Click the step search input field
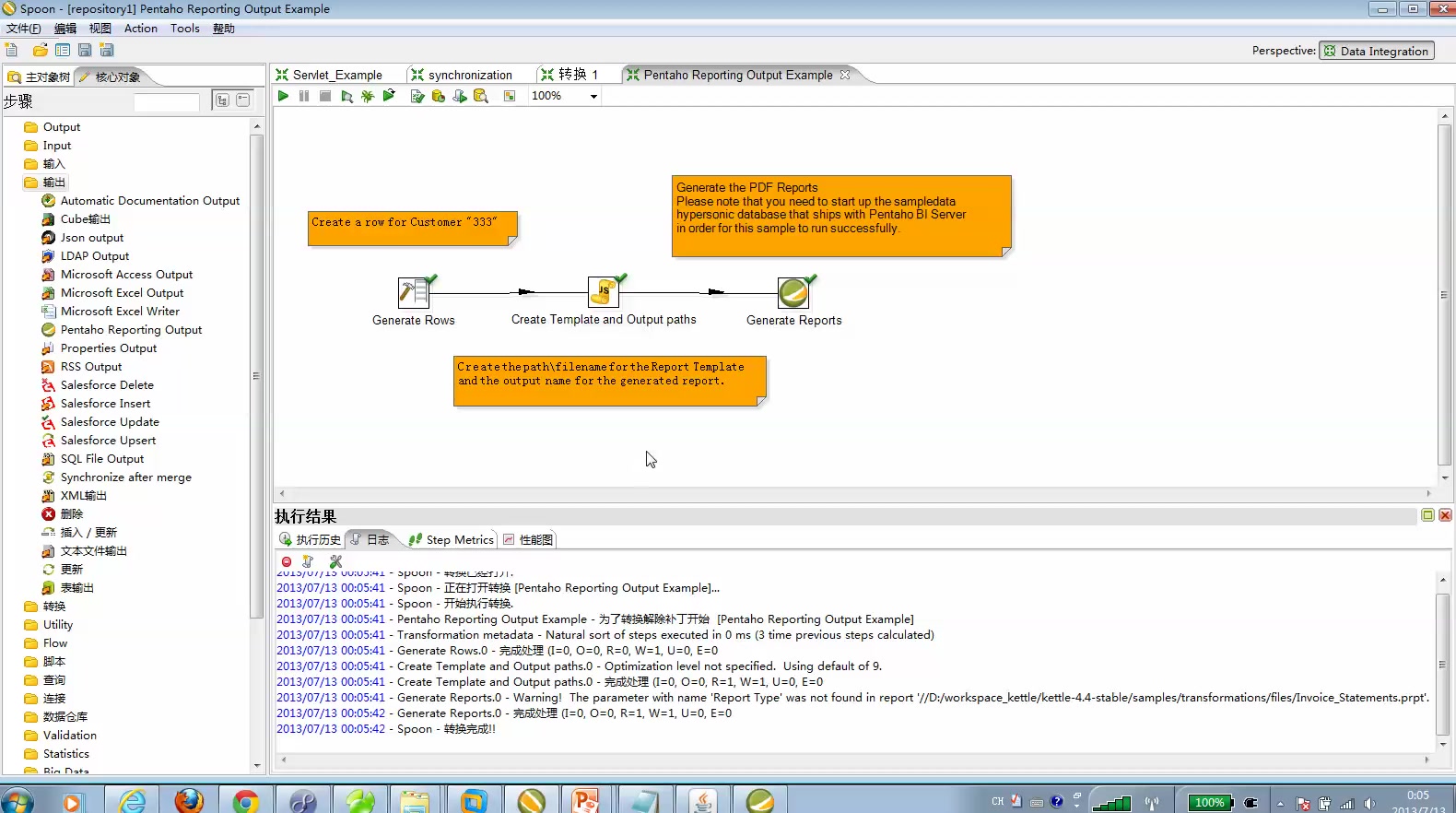Image resolution: width=1456 pixels, height=813 pixels. pyautogui.click(x=167, y=101)
